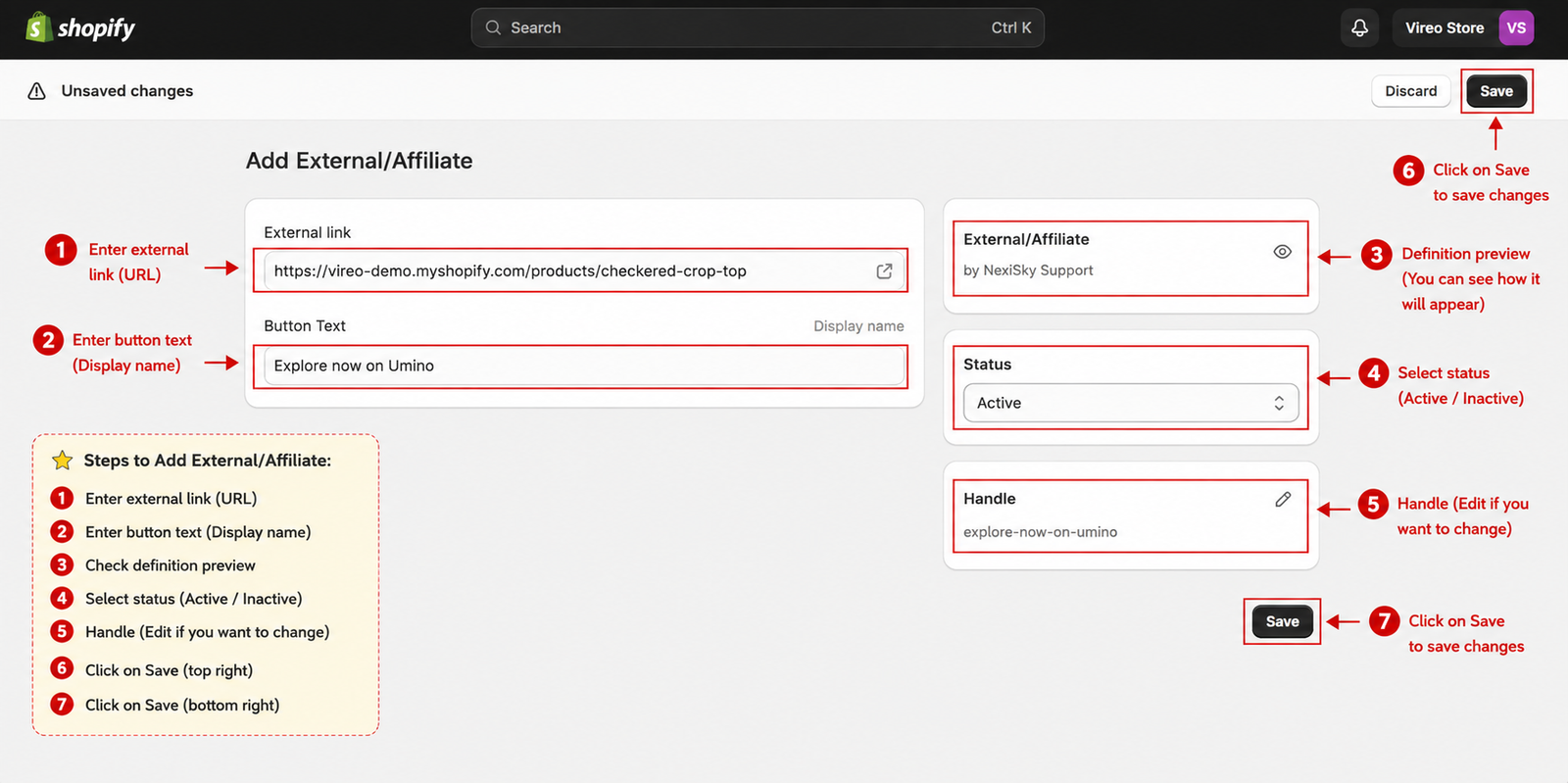The height and width of the screenshot is (783, 1568).
Task: Click the bottom Save button
Action: [1282, 621]
